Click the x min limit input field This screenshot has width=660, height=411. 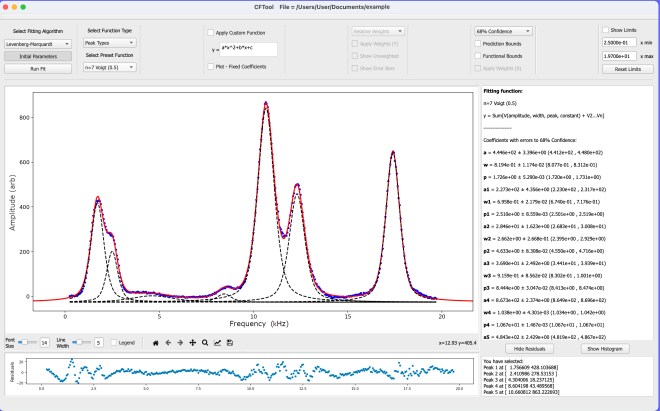tap(618, 44)
